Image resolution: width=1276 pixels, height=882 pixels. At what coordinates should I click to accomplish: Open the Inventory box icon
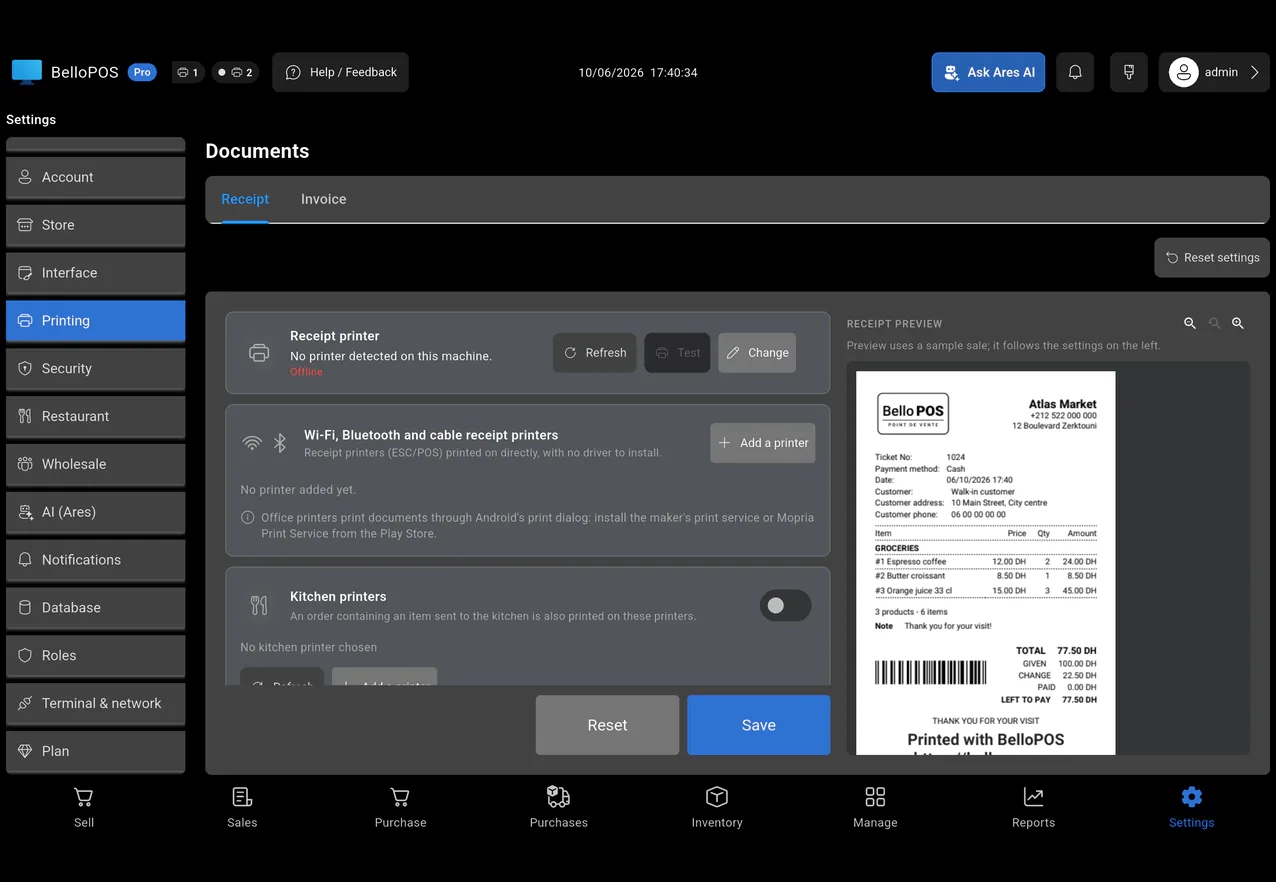[717, 797]
